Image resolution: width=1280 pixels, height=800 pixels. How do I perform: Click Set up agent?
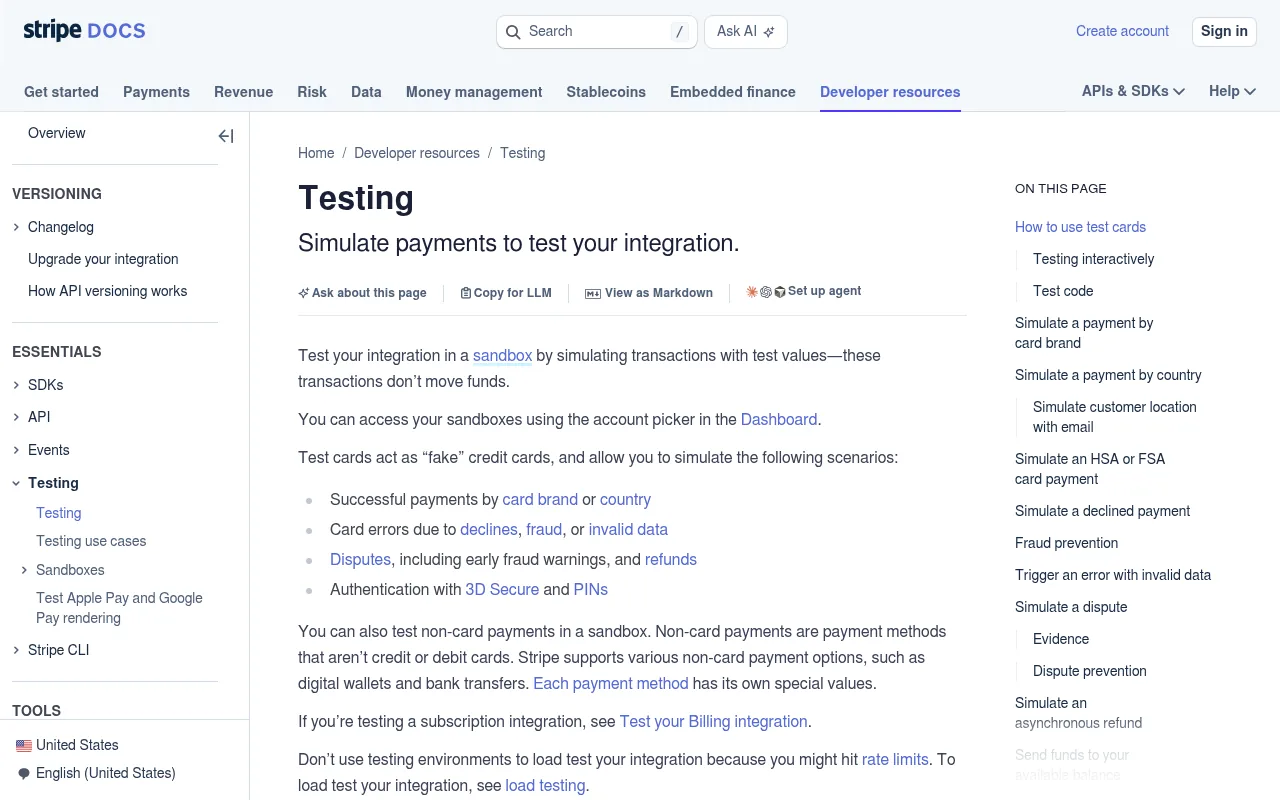point(804,291)
